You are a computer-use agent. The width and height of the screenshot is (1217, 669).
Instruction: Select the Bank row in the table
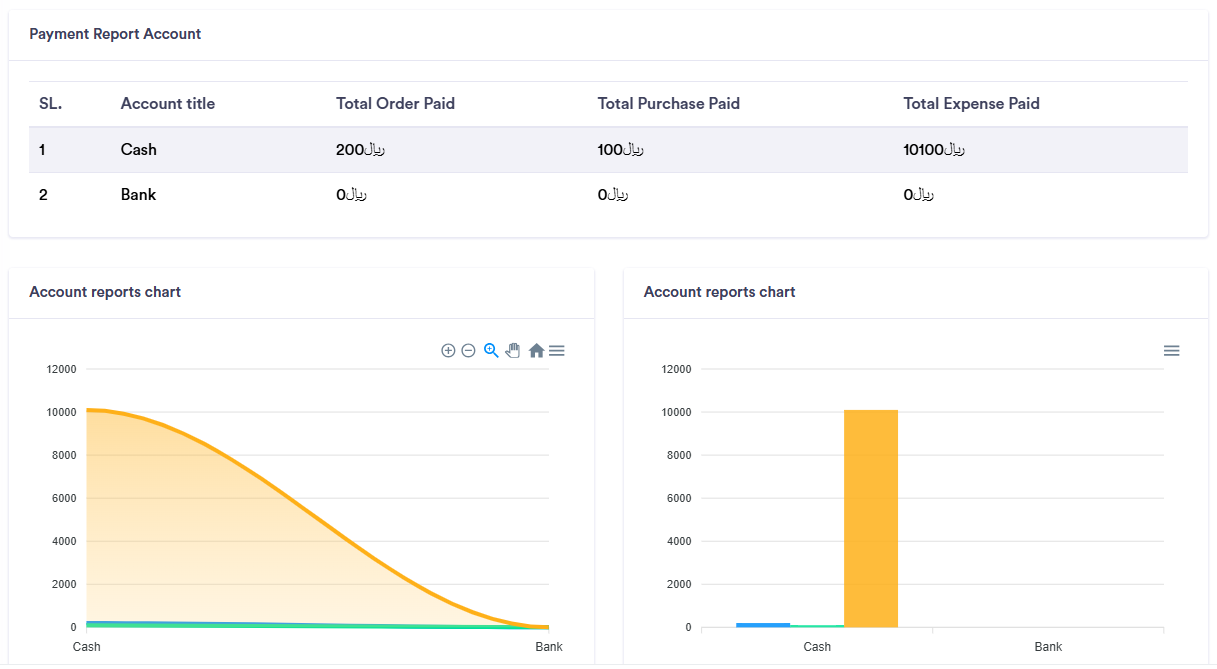point(138,195)
